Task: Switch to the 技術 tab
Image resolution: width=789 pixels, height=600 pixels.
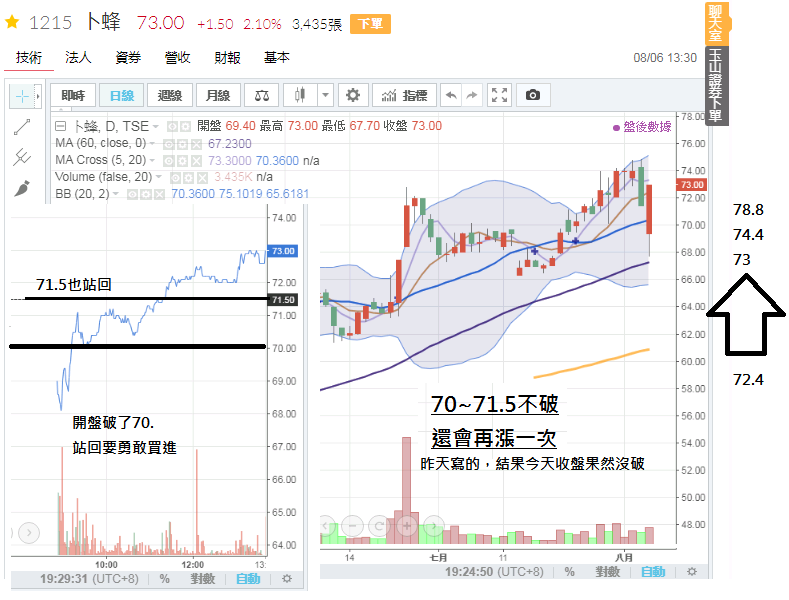Action: click(x=29, y=58)
